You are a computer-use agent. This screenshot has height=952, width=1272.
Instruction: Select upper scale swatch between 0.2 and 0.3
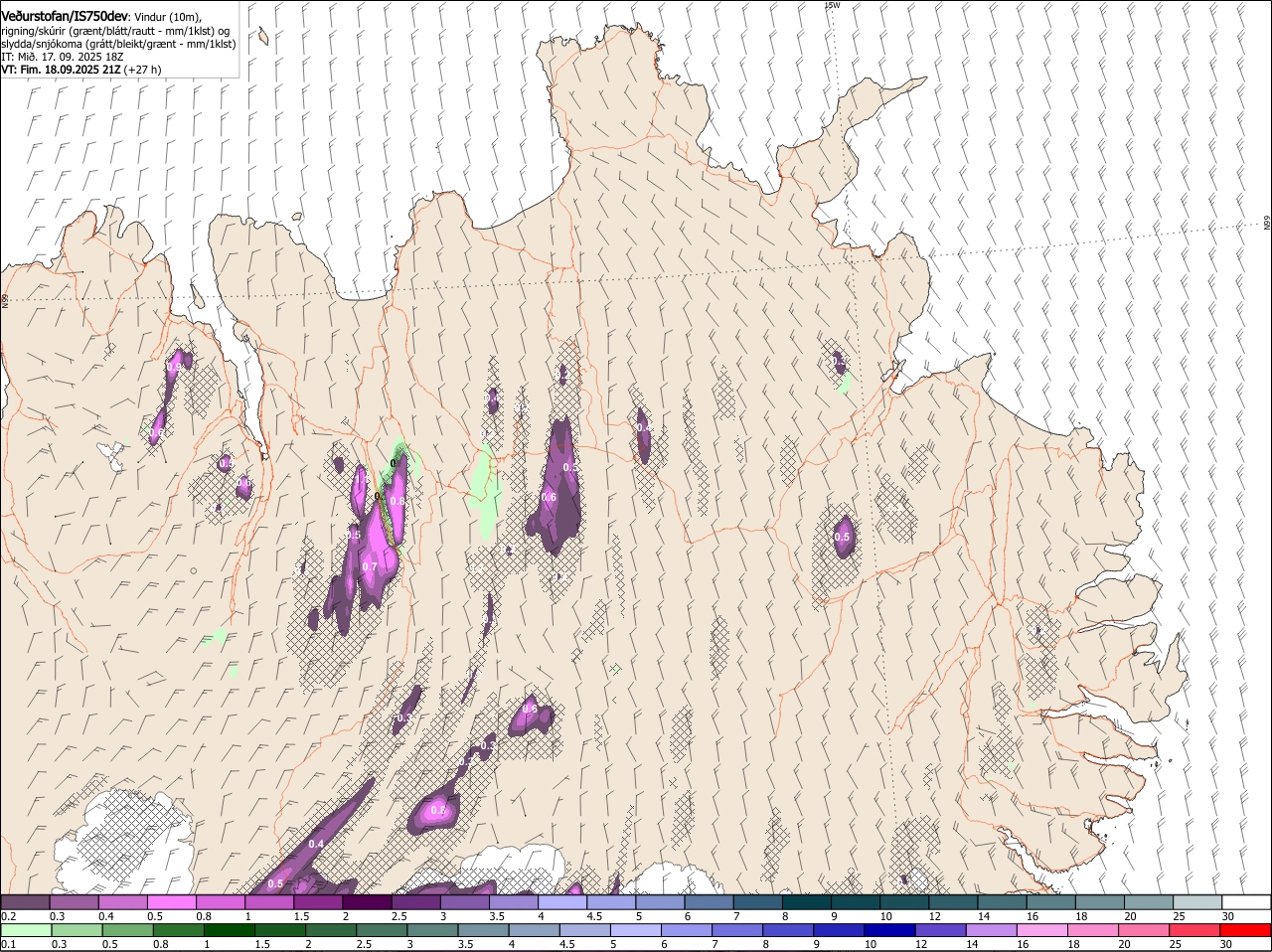coord(26,901)
